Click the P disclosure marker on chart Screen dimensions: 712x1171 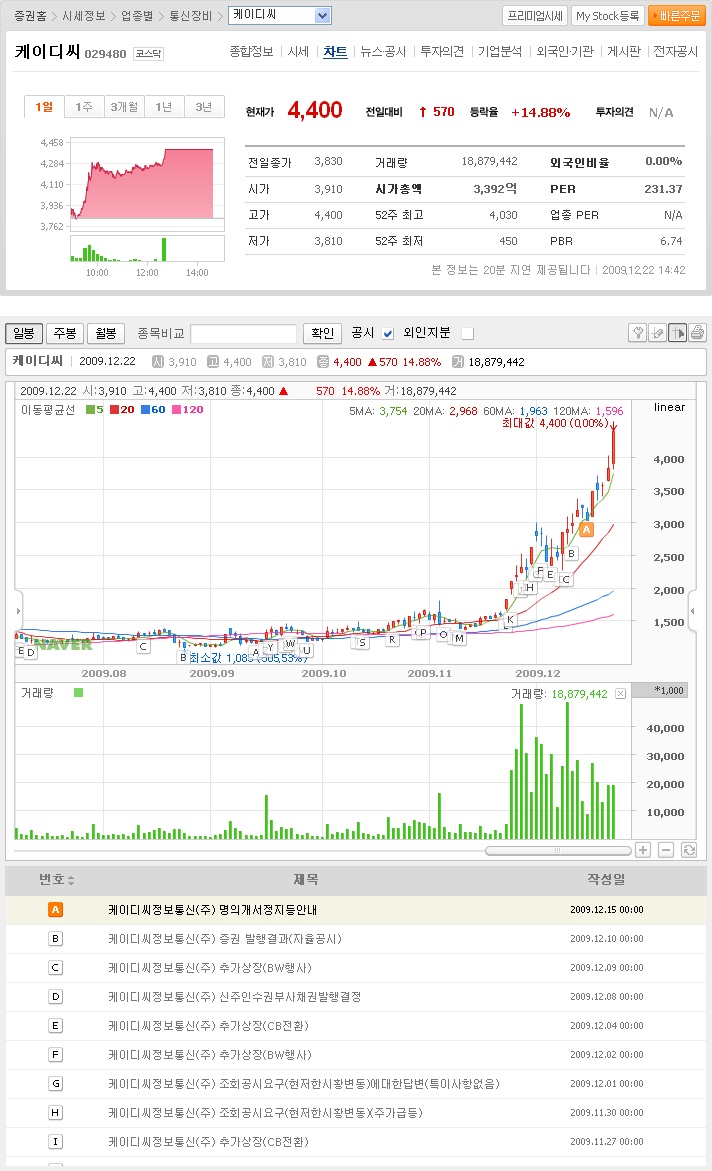pyautogui.click(x=423, y=633)
